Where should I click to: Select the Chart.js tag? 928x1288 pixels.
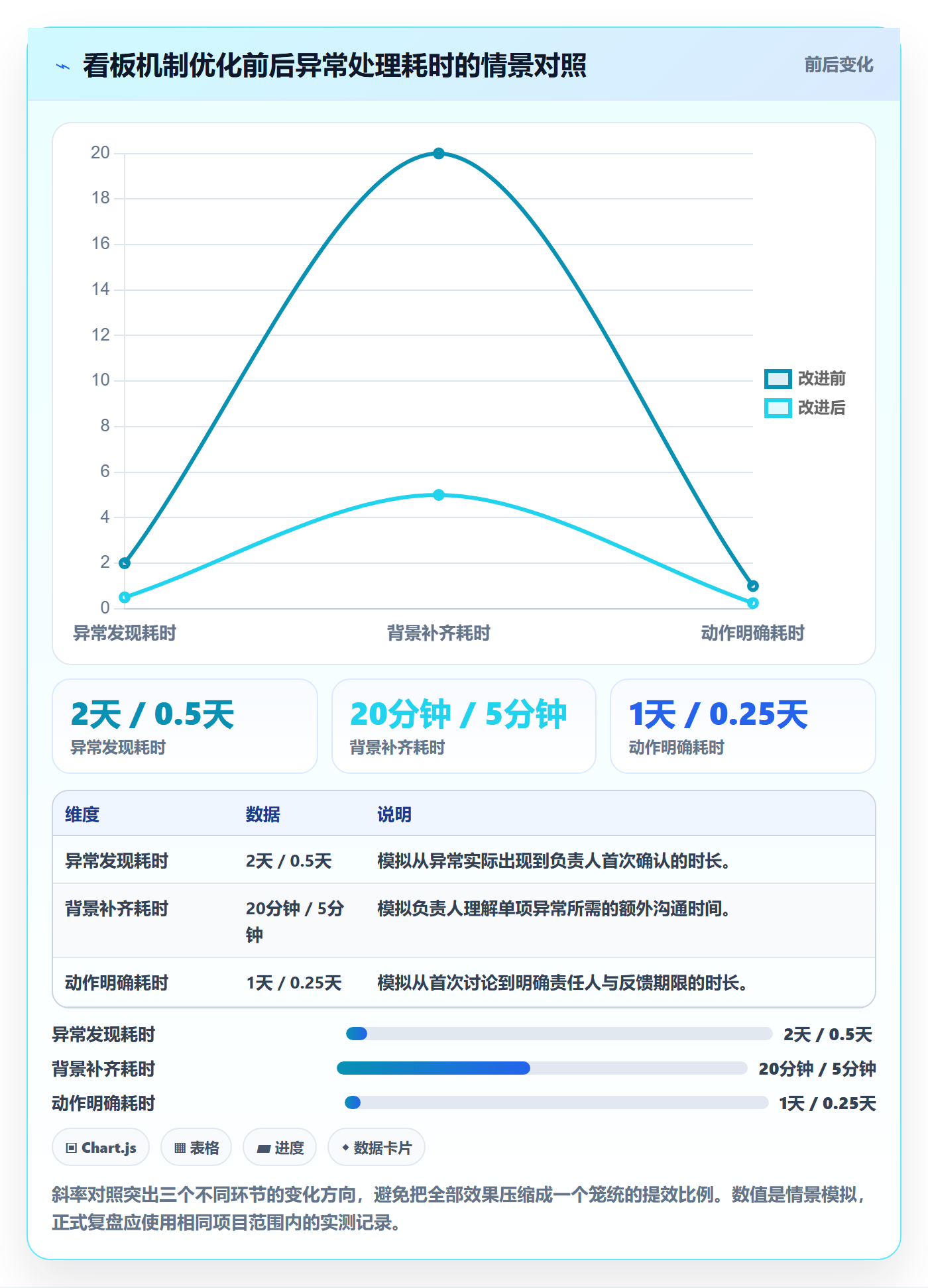point(101,1147)
